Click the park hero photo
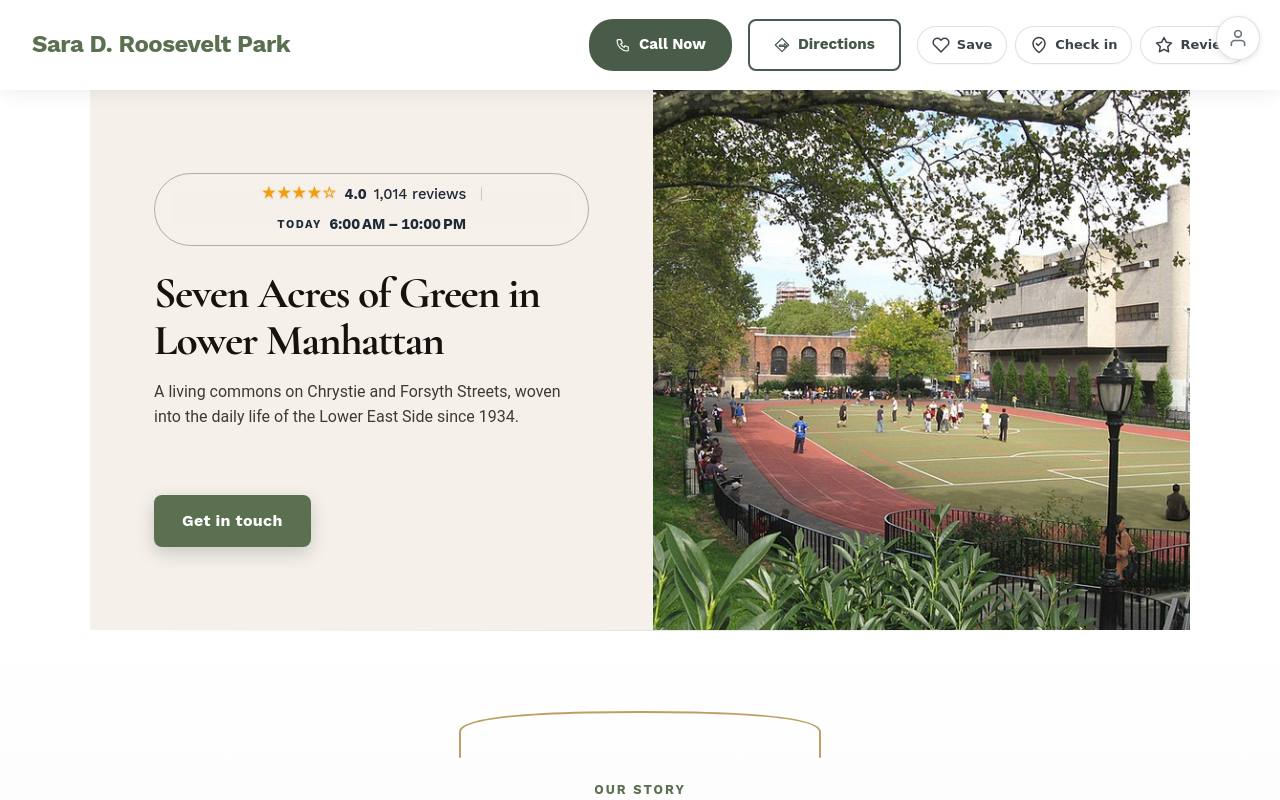 point(921,360)
